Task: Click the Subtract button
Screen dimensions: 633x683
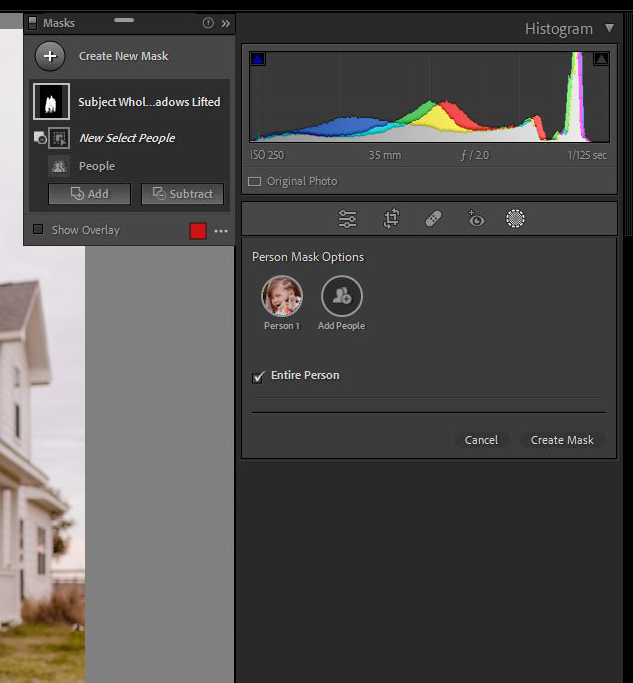Action: [182, 194]
